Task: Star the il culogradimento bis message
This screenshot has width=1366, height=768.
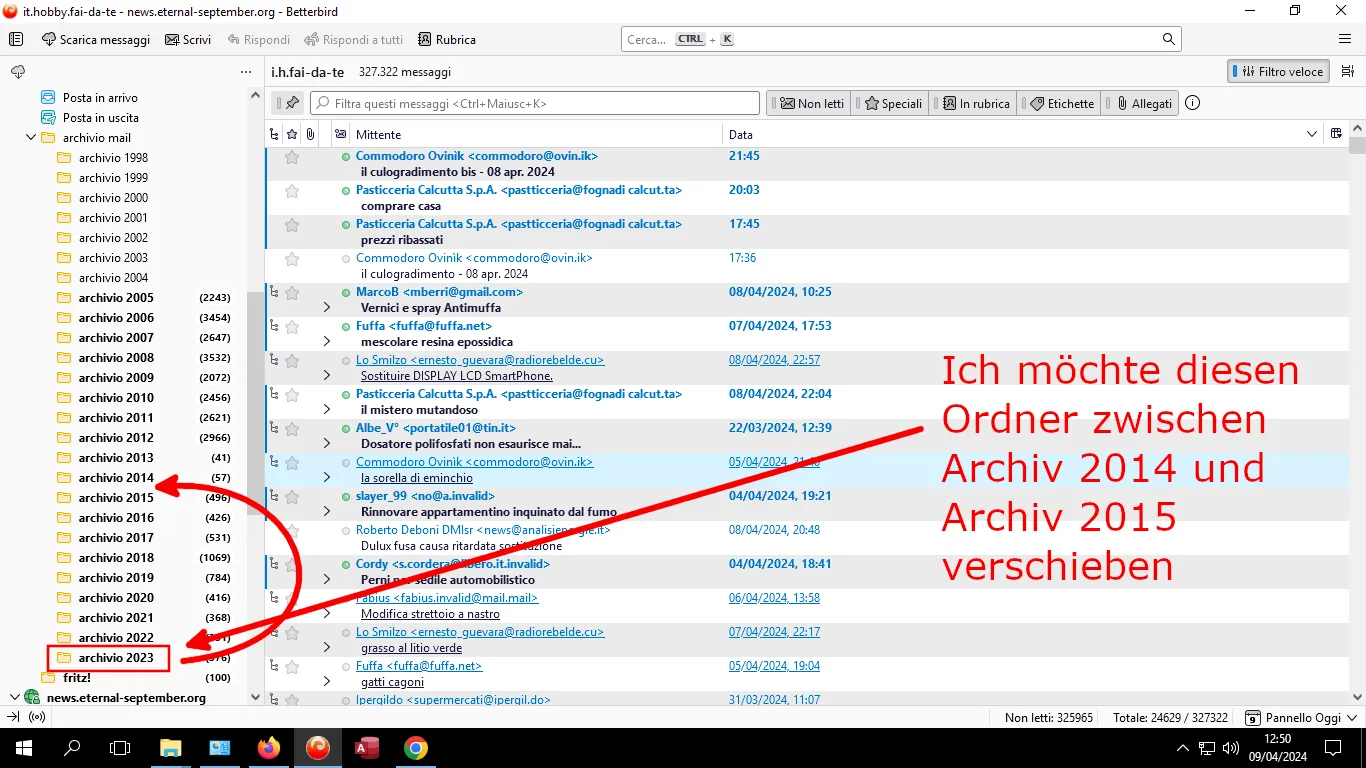Action: coord(292,157)
